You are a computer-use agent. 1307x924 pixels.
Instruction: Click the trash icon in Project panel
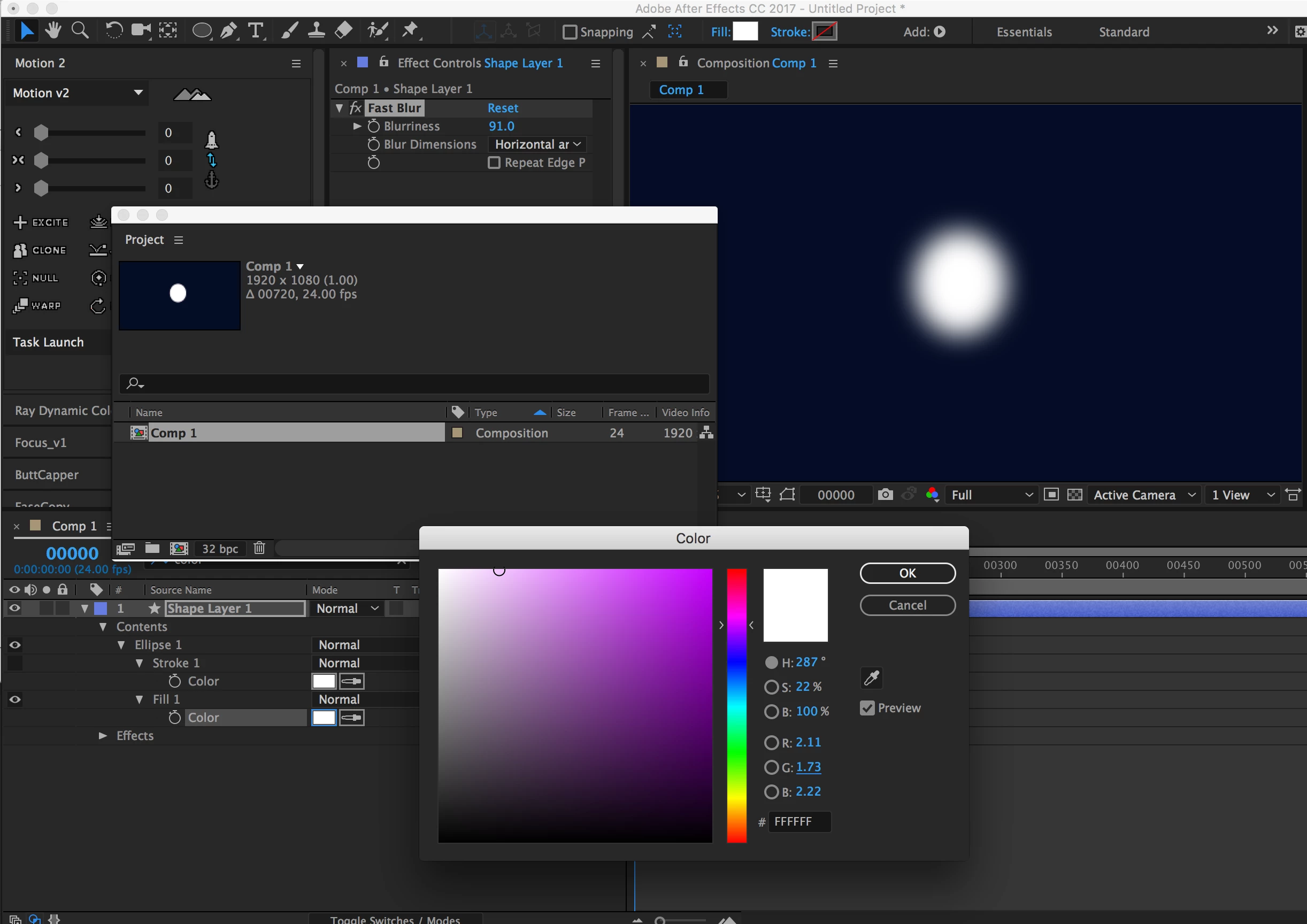259,548
